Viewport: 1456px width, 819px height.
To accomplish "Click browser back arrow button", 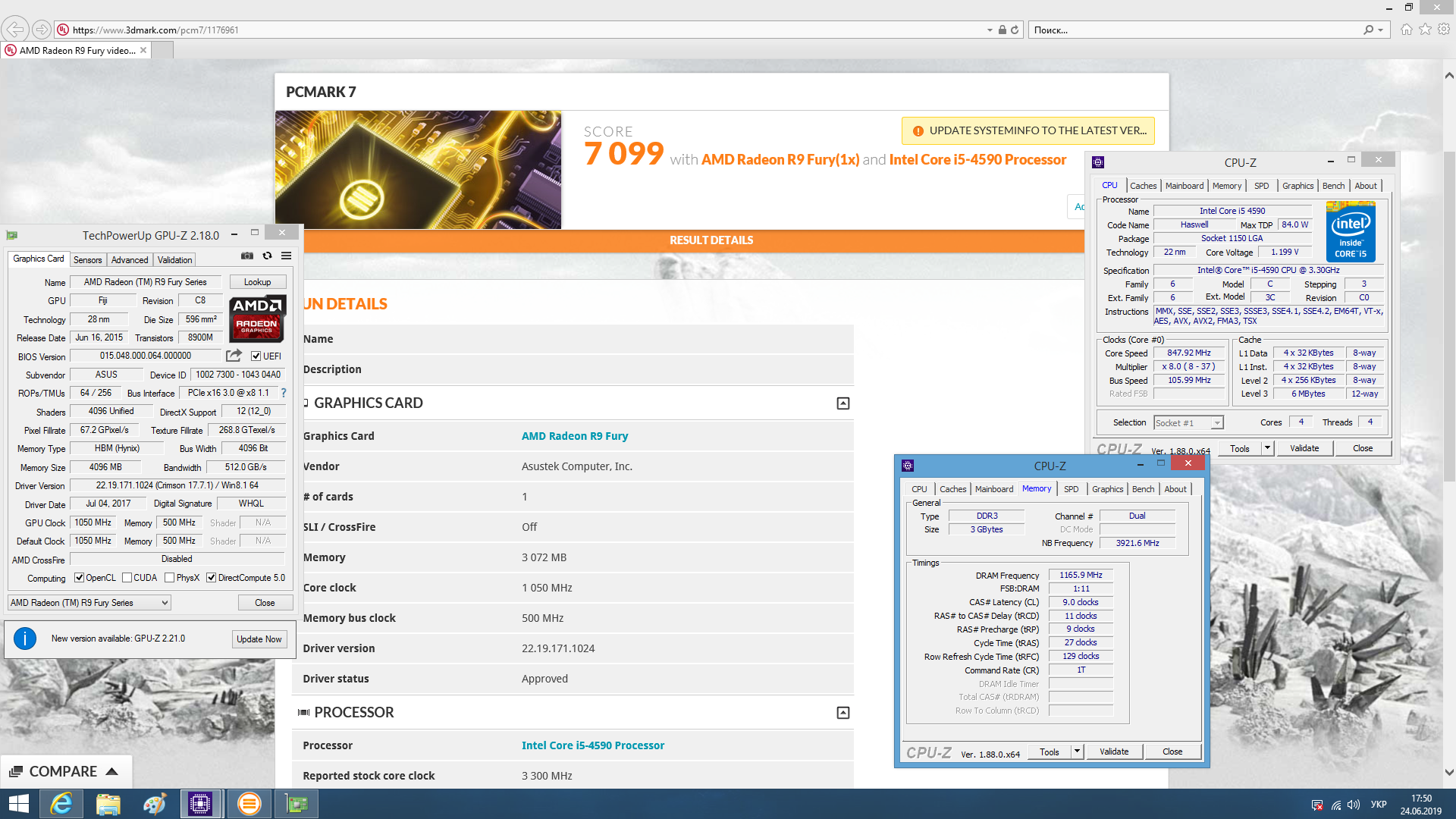I will tap(15, 30).
